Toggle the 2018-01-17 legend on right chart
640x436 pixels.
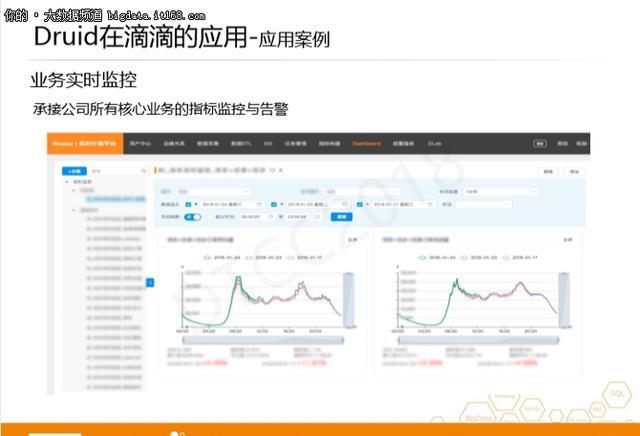point(520,258)
